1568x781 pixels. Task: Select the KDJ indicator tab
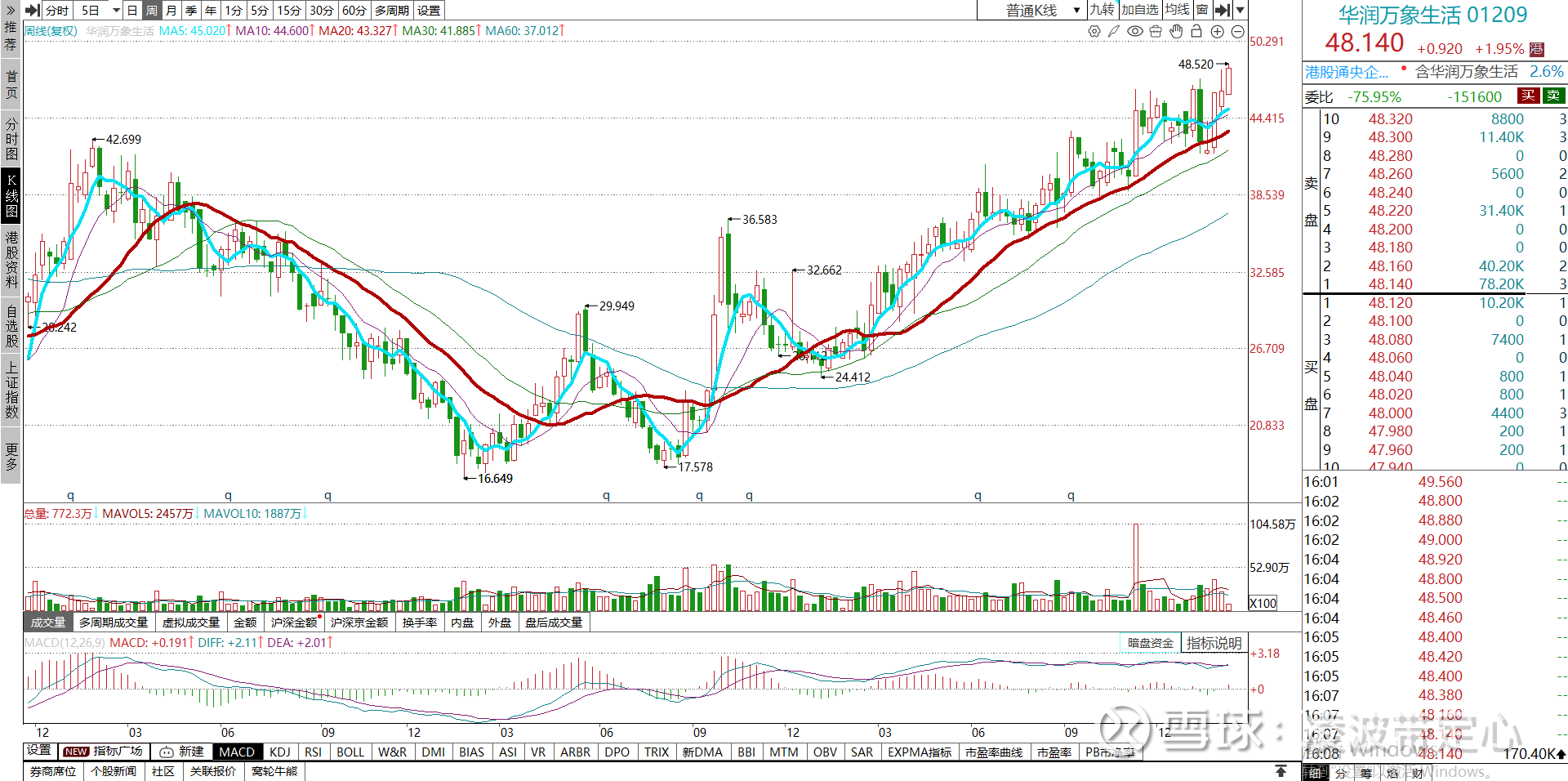[280, 752]
